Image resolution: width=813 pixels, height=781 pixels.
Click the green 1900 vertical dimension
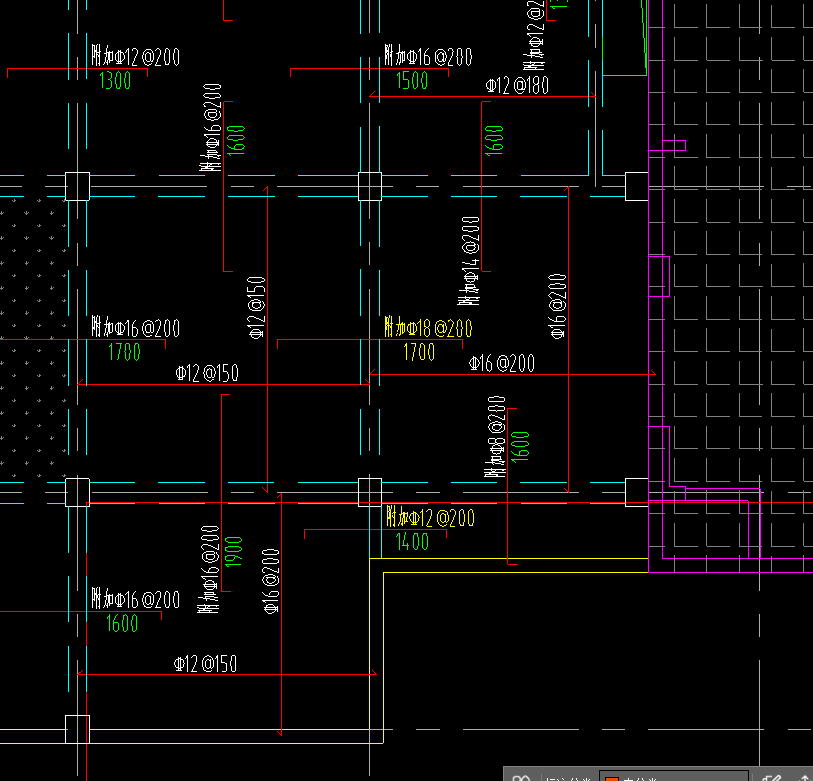pos(234,551)
